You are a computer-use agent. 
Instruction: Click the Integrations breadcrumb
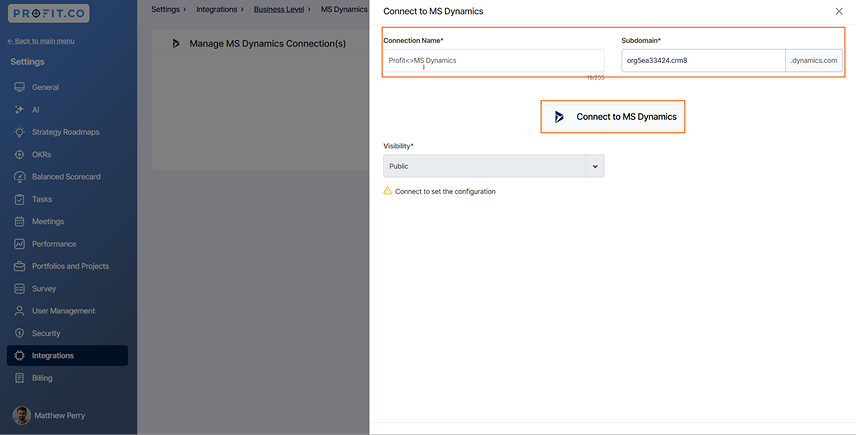click(217, 9)
